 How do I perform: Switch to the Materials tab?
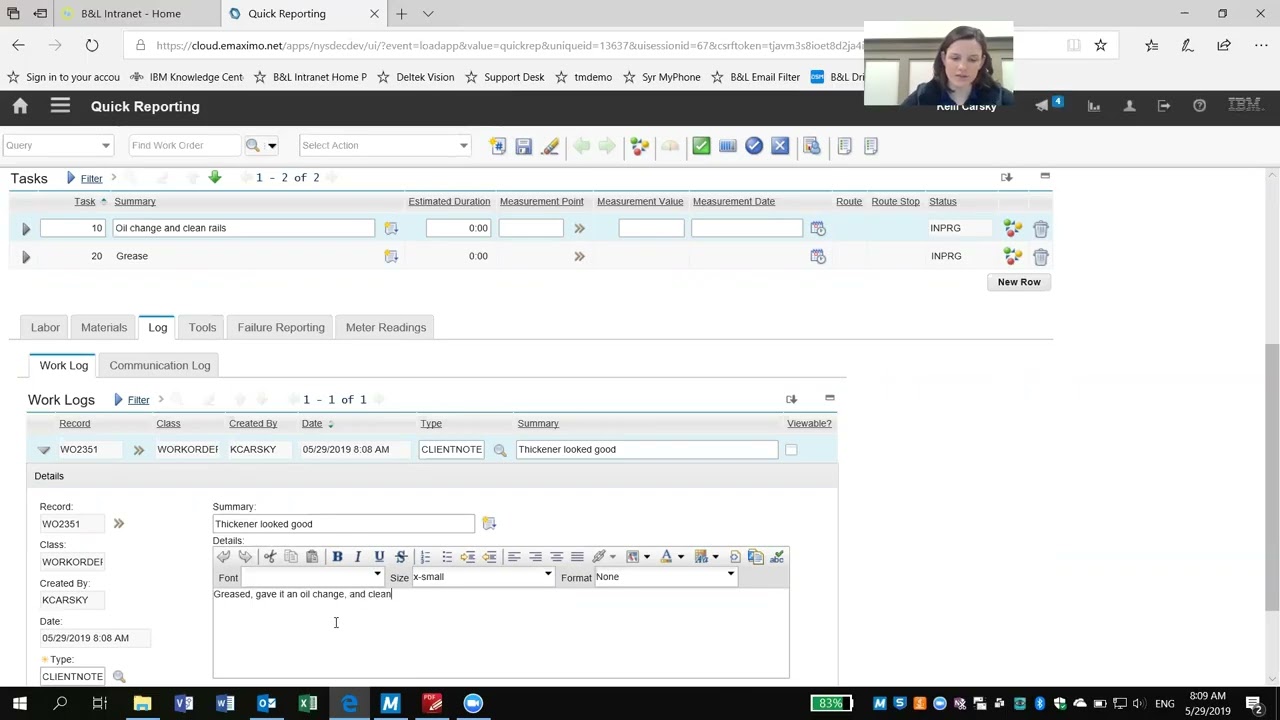[x=104, y=327]
